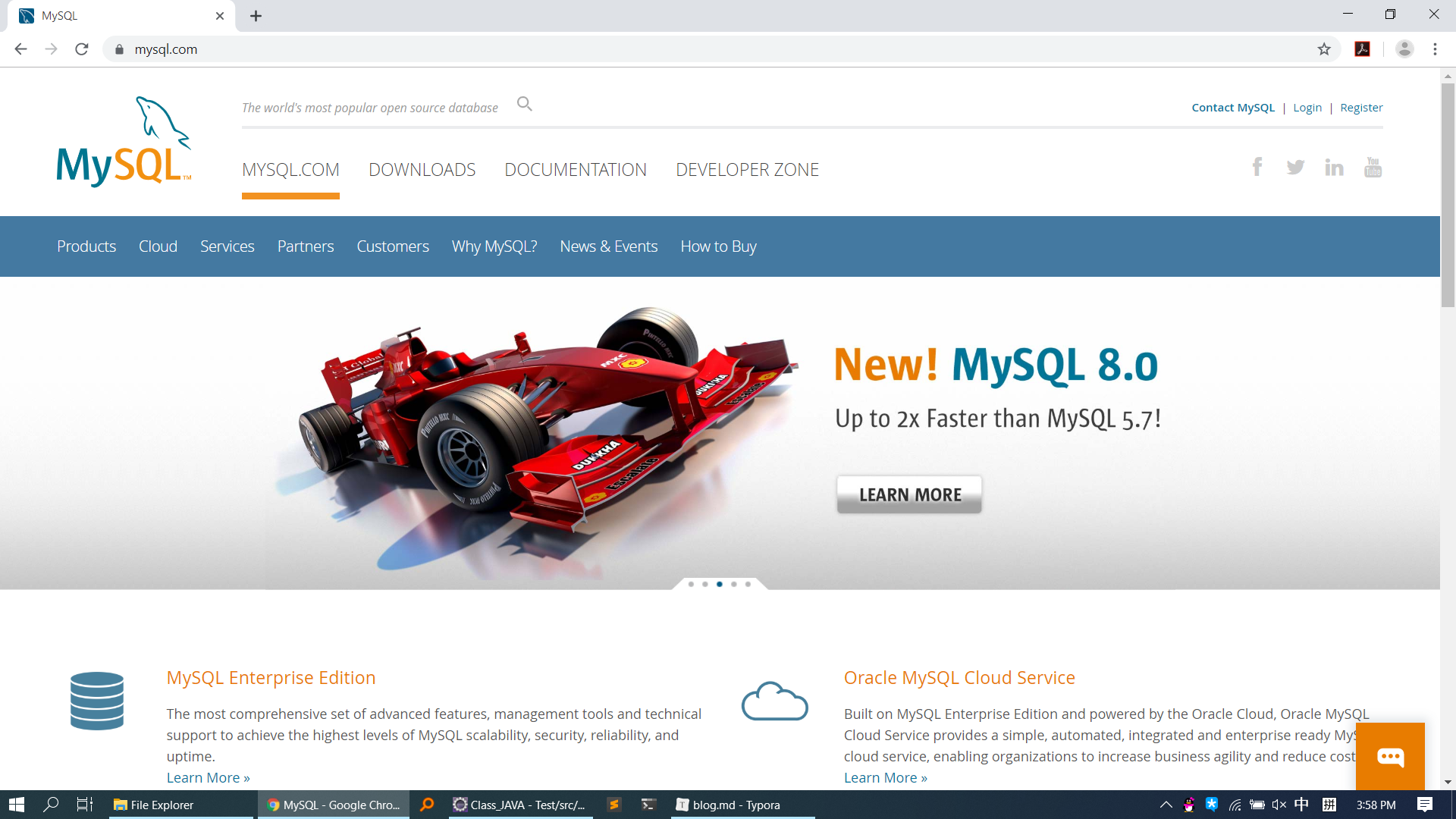The image size is (1456, 819).
Task: Show hidden system tray icons
Action: 1166,805
